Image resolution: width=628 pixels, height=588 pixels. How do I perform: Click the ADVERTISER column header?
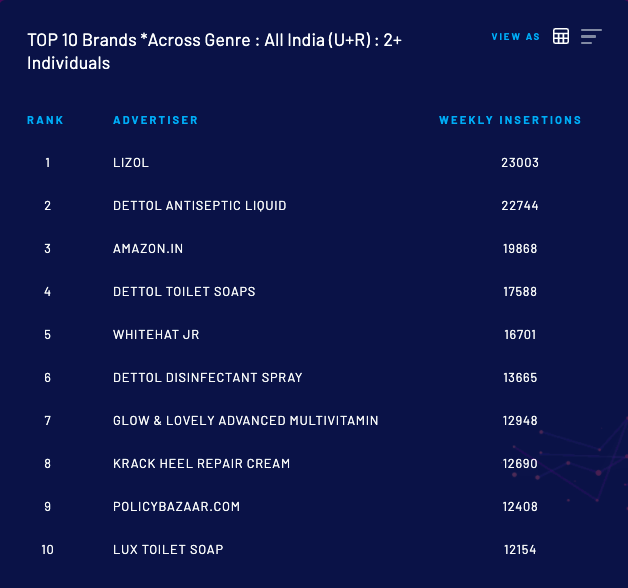pos(155,120)
